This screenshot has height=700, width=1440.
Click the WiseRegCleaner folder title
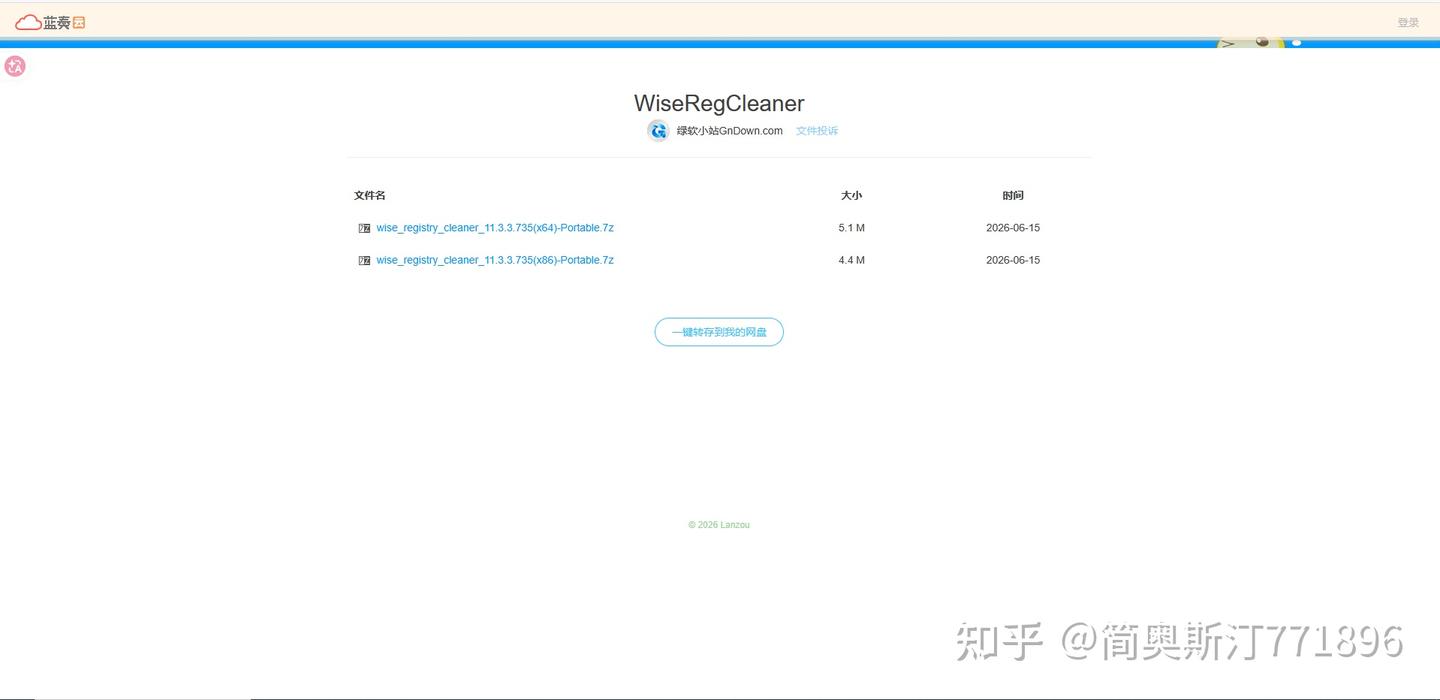(719, 103)
